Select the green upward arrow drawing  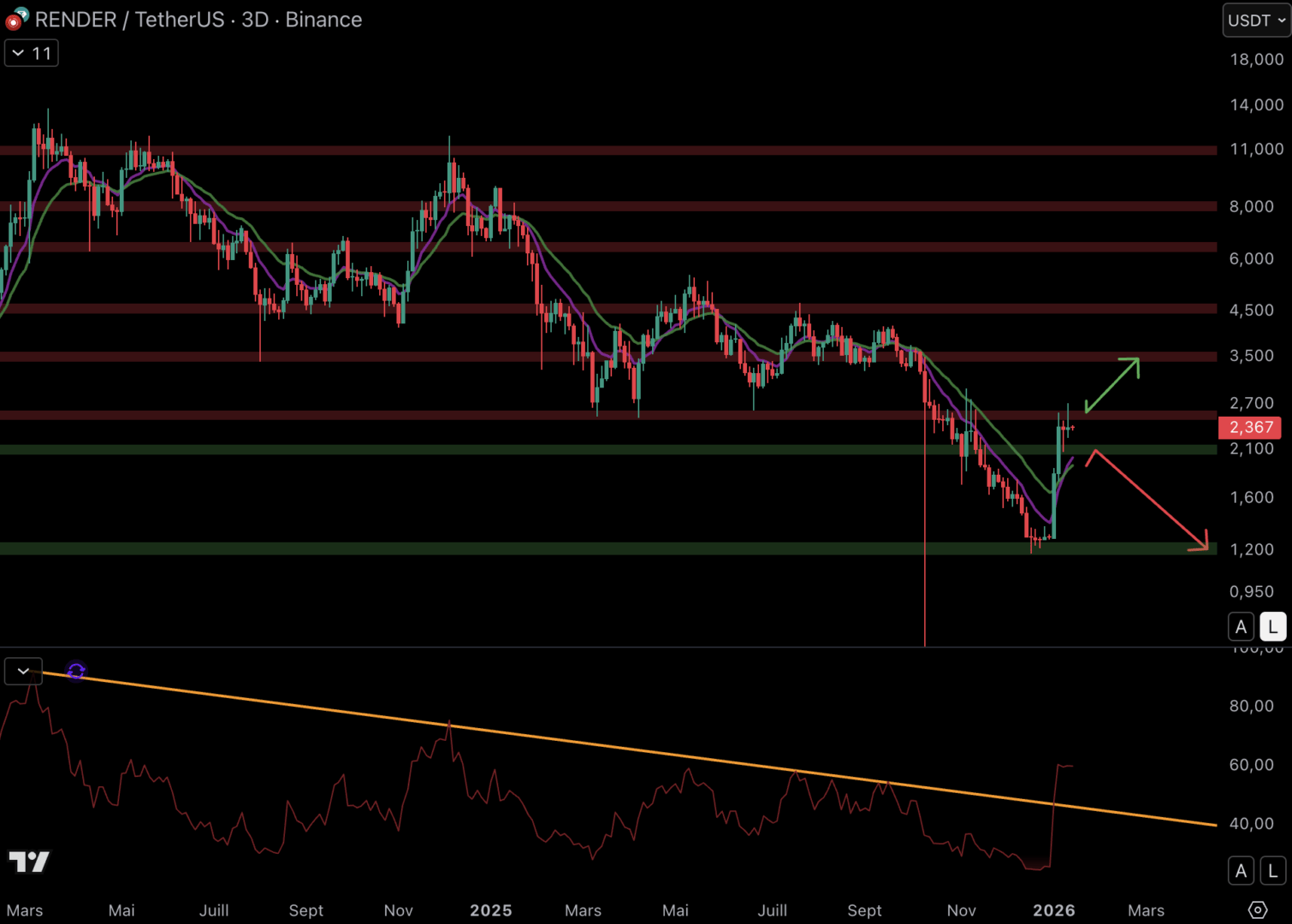(1113, 384)
